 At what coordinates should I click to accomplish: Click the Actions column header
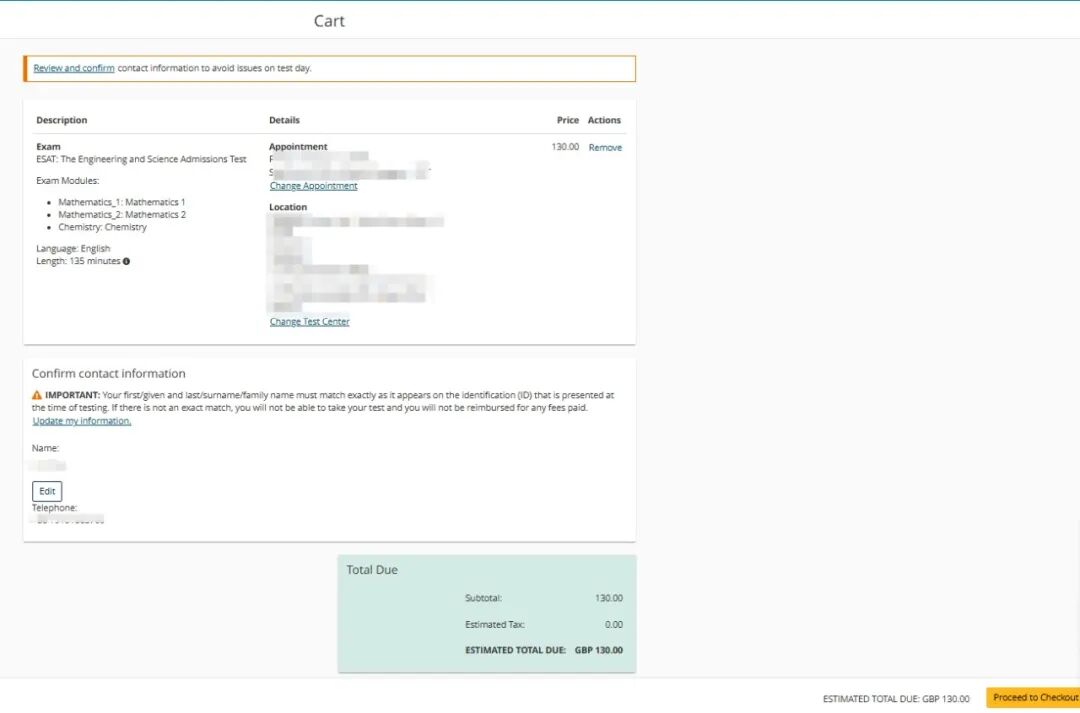[604, 120]
